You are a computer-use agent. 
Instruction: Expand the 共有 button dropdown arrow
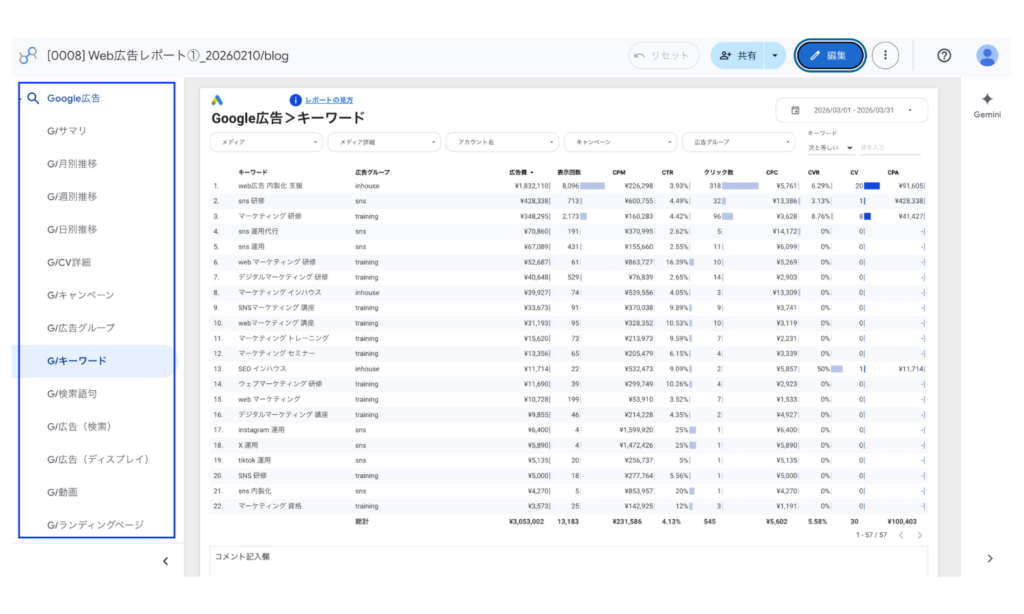click(773, 57)
